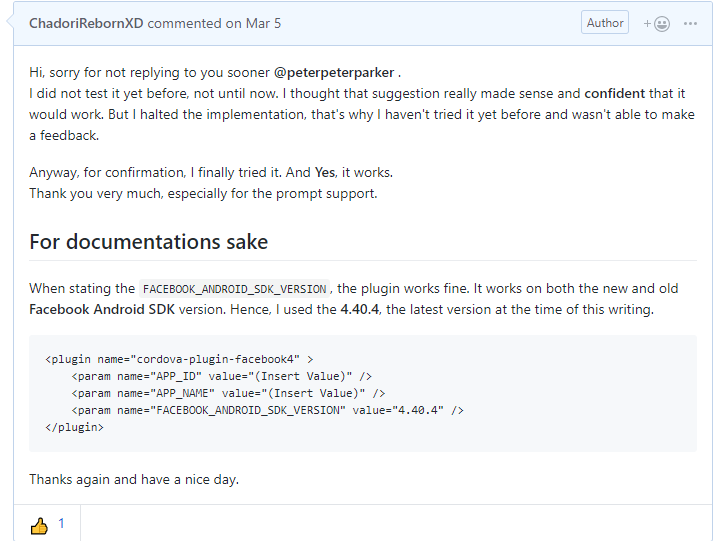This screenshot has height=541, width=725.
Task: Click the thumbs up reaction count
Action: [61, 524]
